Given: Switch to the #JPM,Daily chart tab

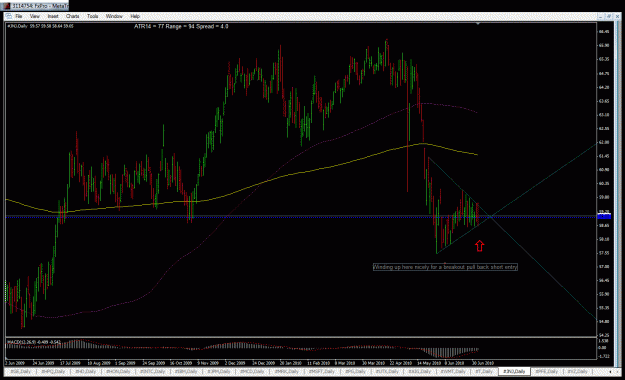Looking at the screenshot, I should pos(219,371).
